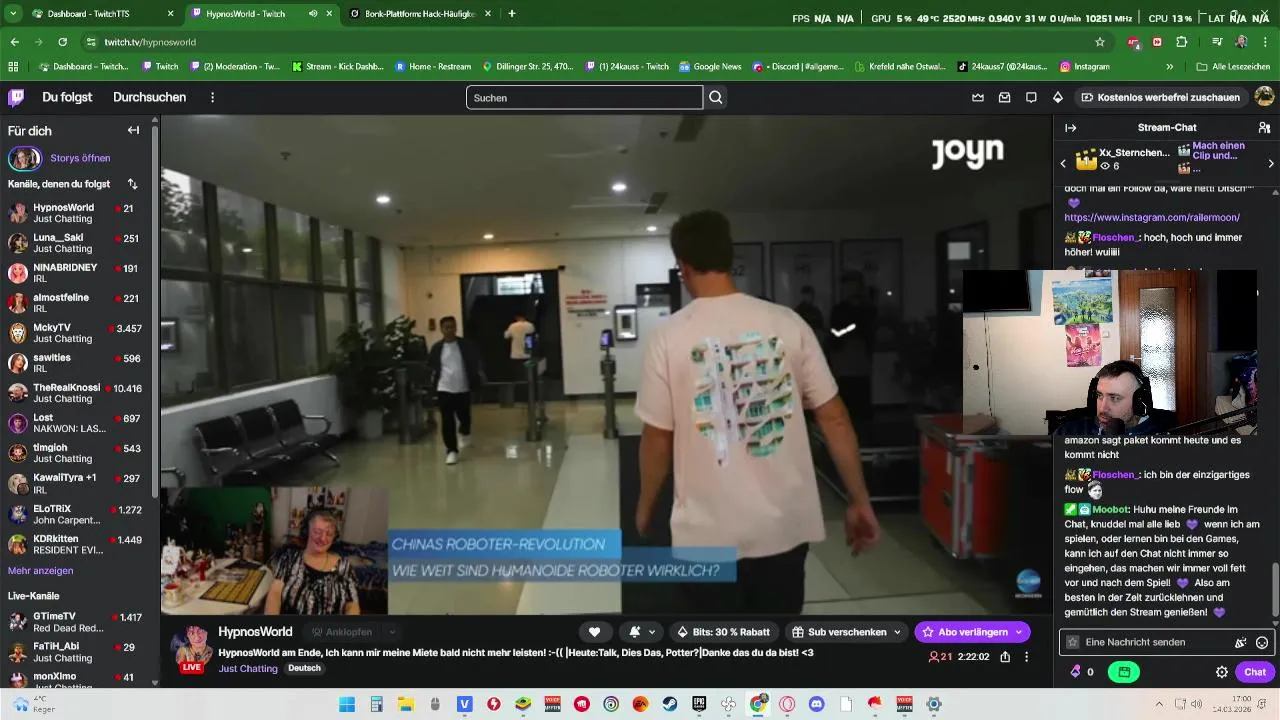Send message with Chat button

click(1255, 672)
